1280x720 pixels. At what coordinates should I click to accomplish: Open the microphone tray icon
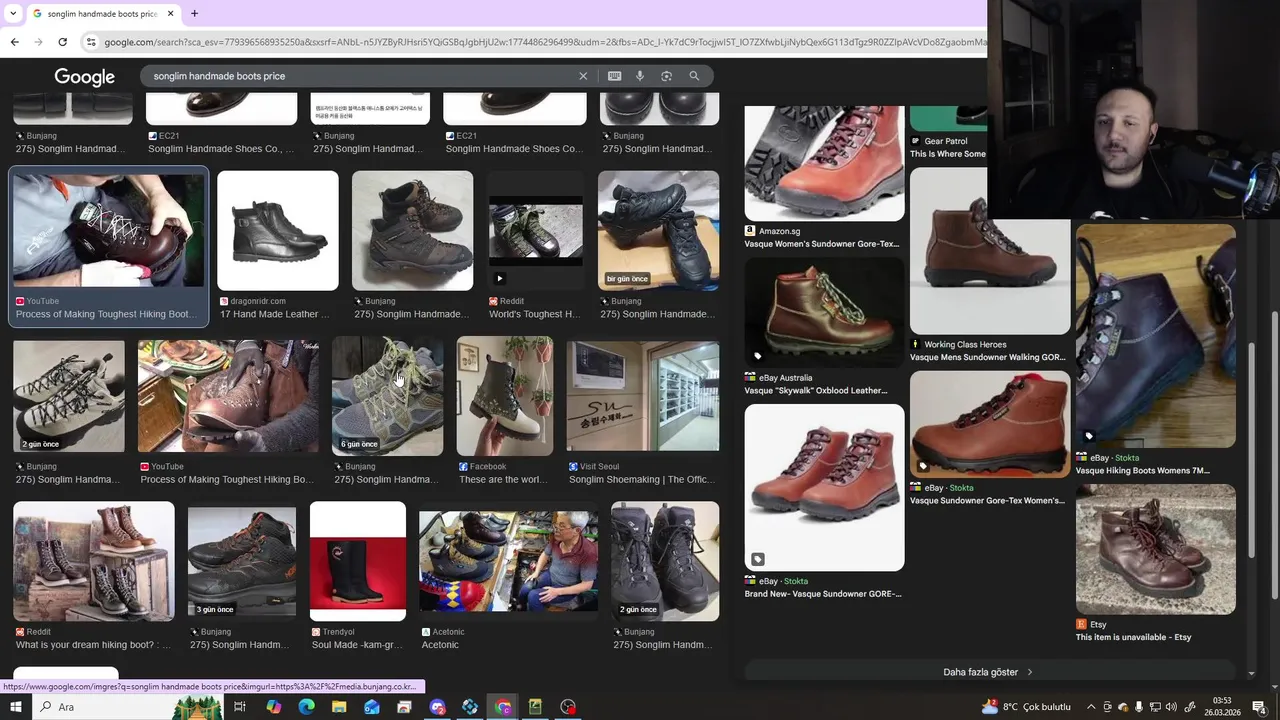(x=1139, y=707)
